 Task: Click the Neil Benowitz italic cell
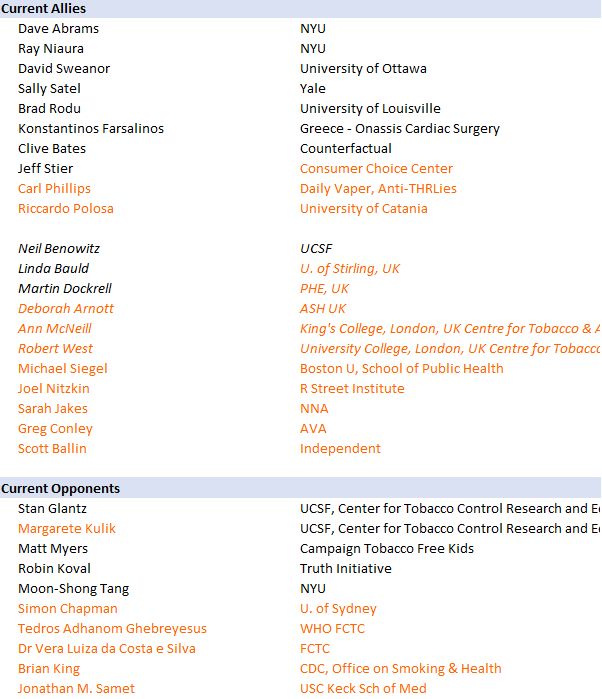59,249
